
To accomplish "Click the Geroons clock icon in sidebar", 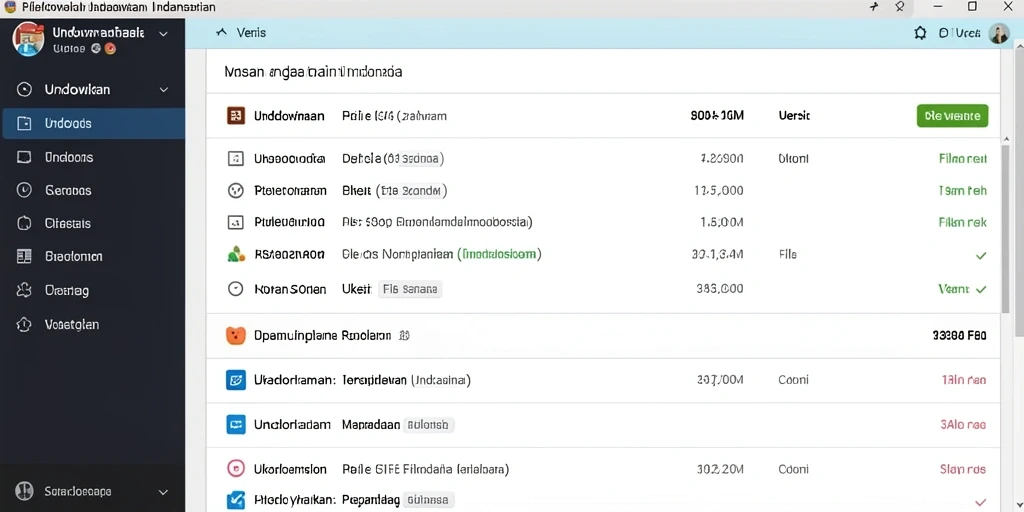I will click(x=24, y=191).
